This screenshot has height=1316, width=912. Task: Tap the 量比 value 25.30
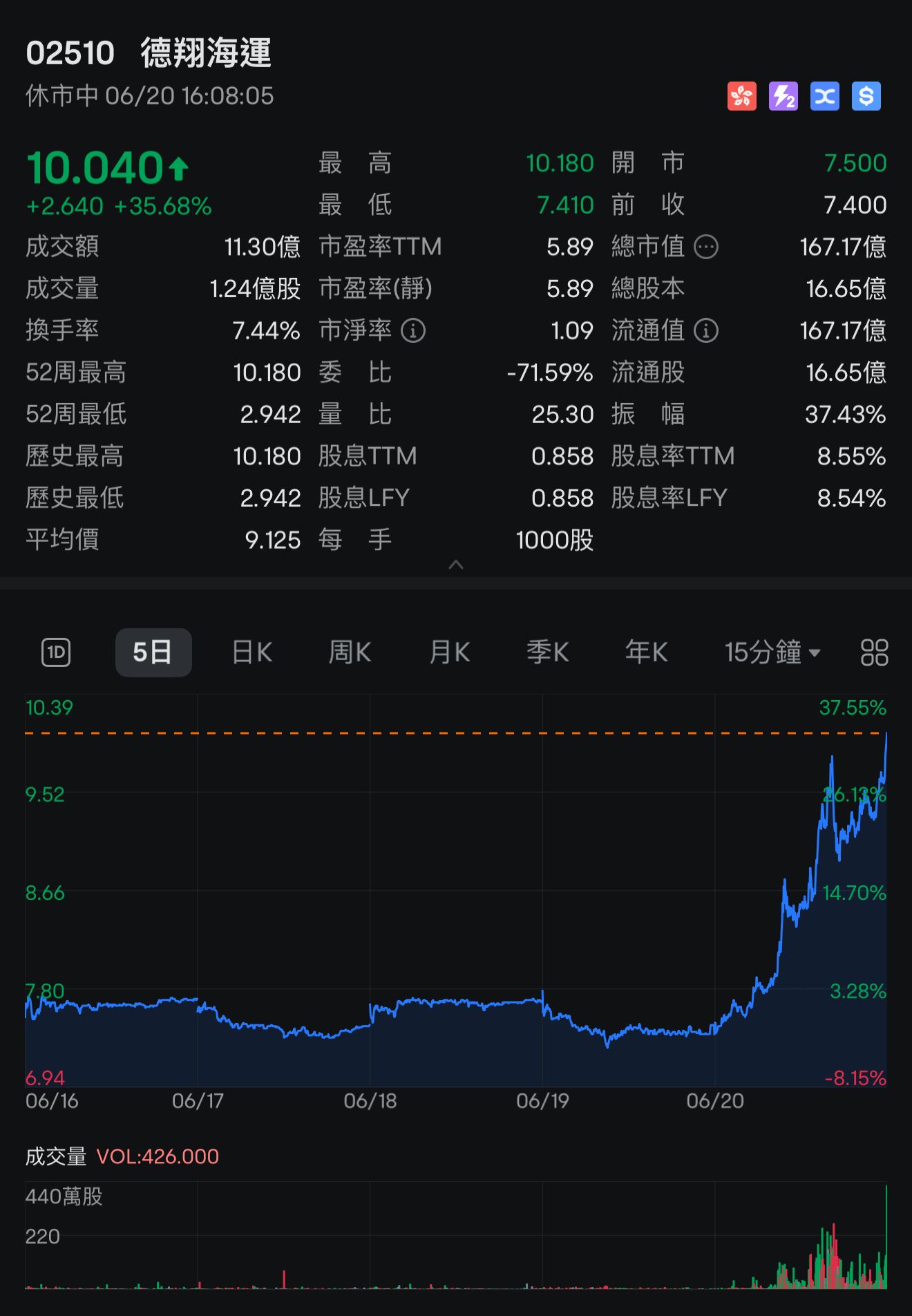[x=562, y=414]
